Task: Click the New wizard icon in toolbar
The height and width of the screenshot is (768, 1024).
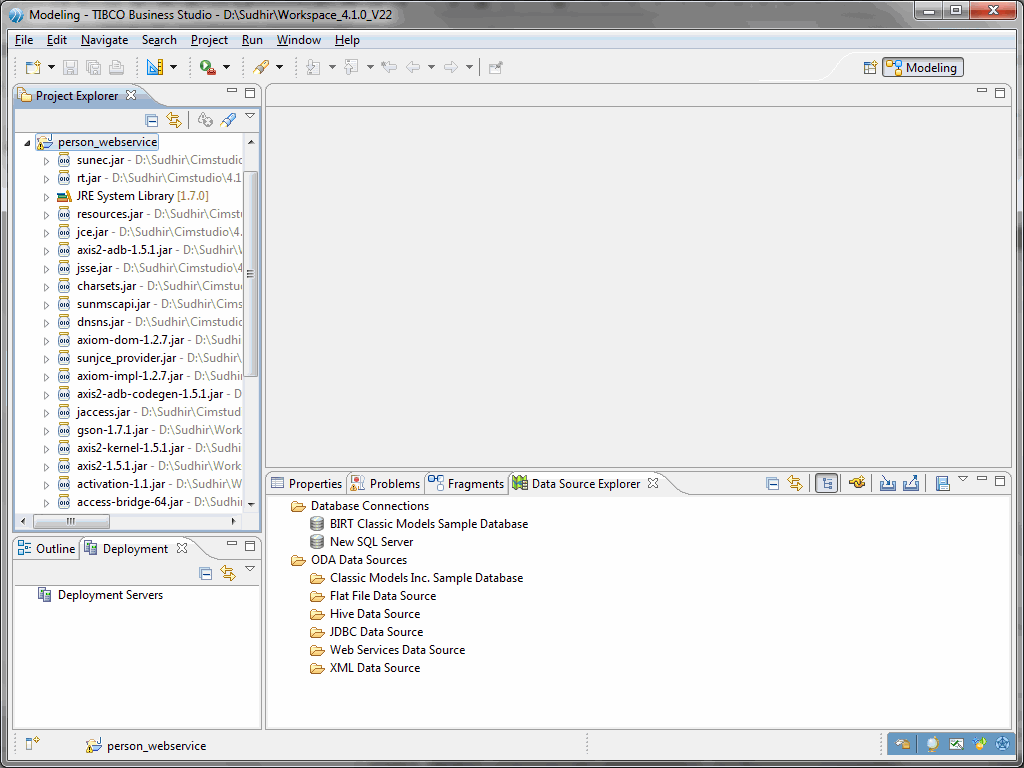Action: [33, 67]
